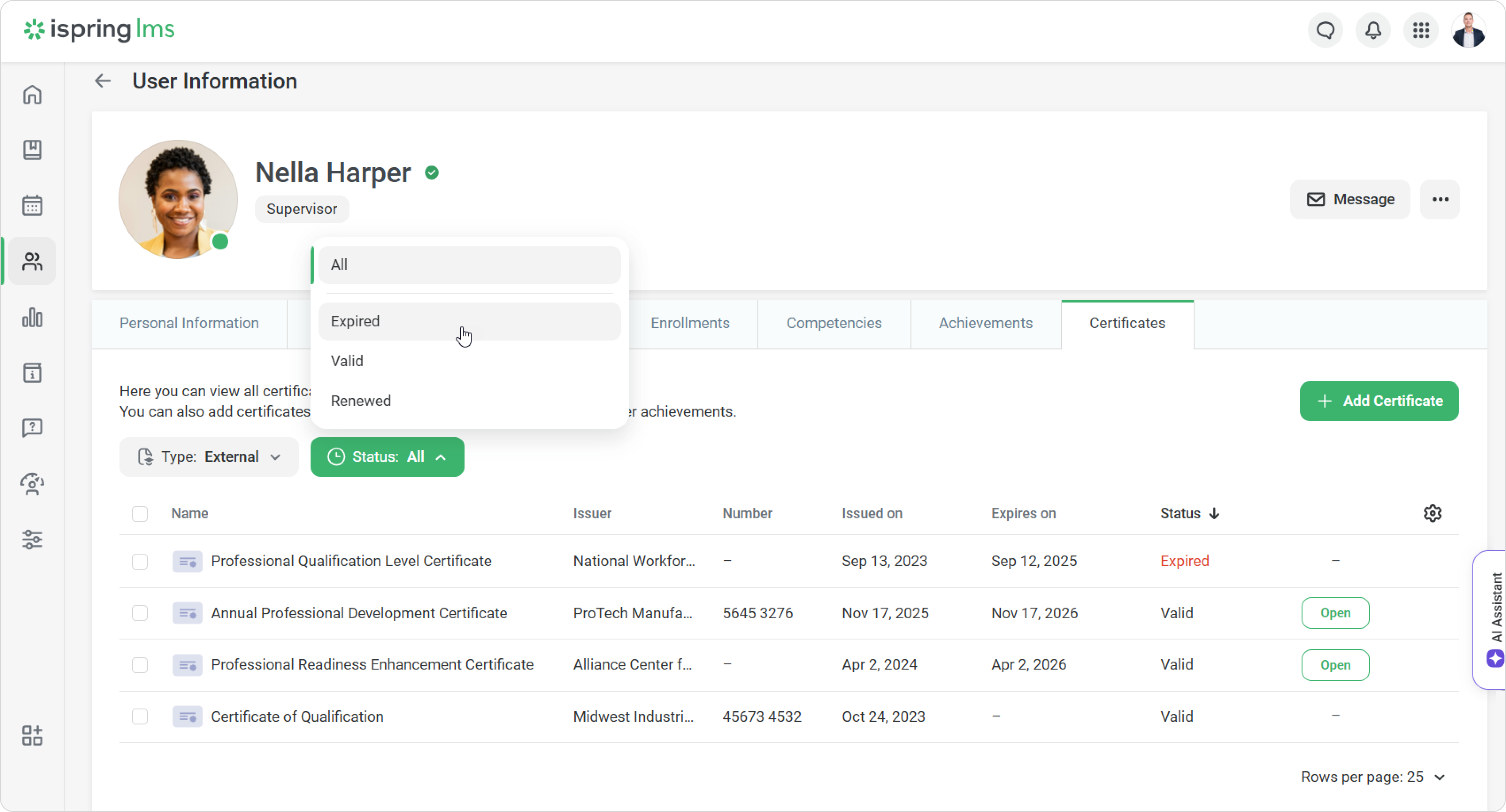Viewport: 1506px width, 812px height.
Task: Click the Message button
Action: [1350, 199]
